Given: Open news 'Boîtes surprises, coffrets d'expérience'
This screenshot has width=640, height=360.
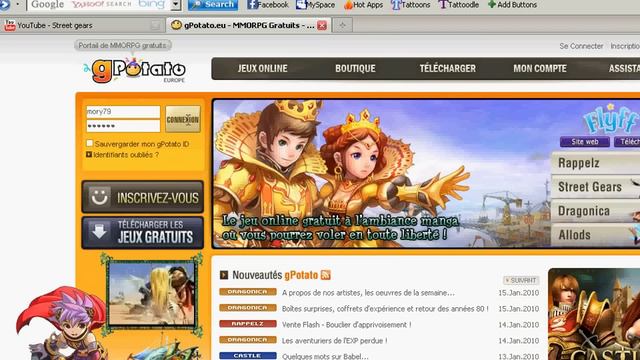Looking at the screenshot, I should tap(385, 309).
